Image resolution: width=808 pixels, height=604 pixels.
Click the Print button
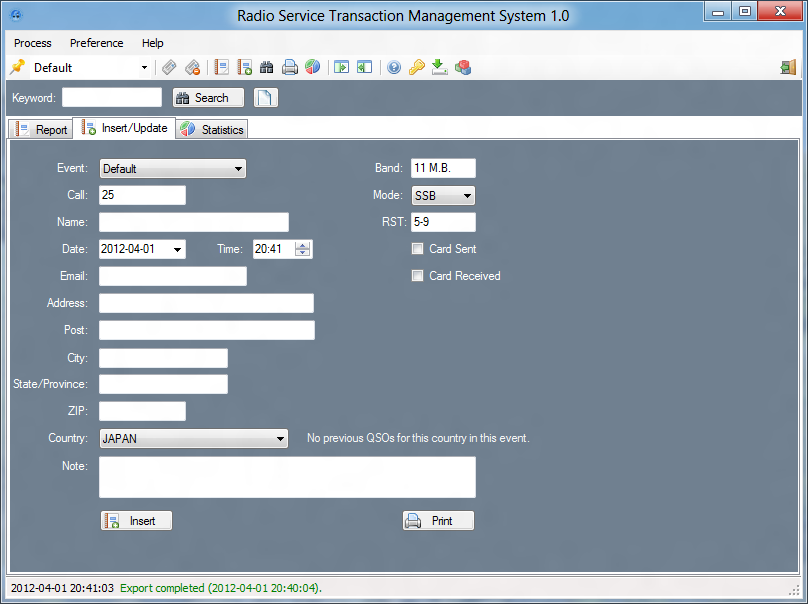click(438, 521)
